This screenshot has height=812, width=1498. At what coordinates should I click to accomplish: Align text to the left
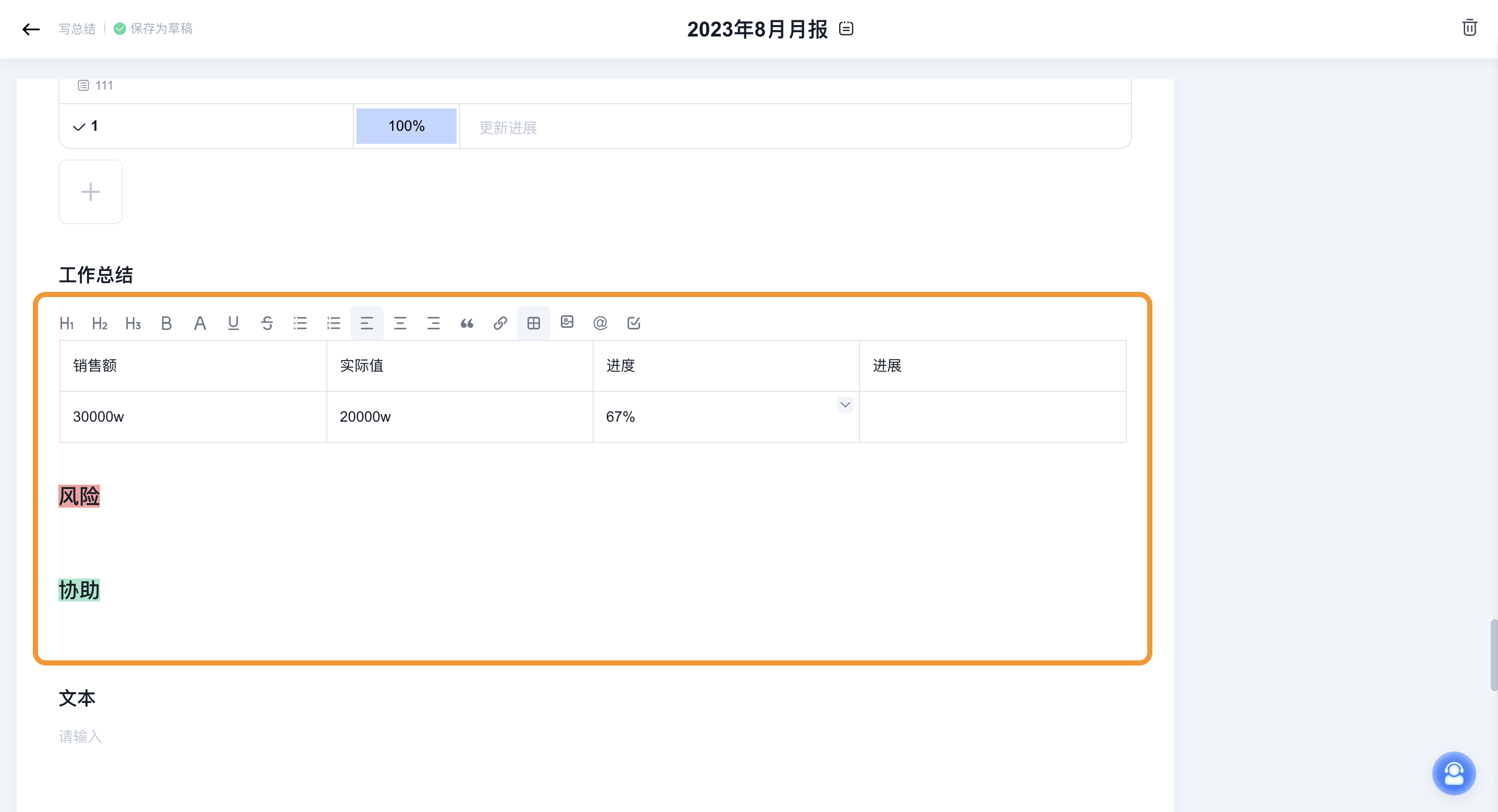(367, 323)
